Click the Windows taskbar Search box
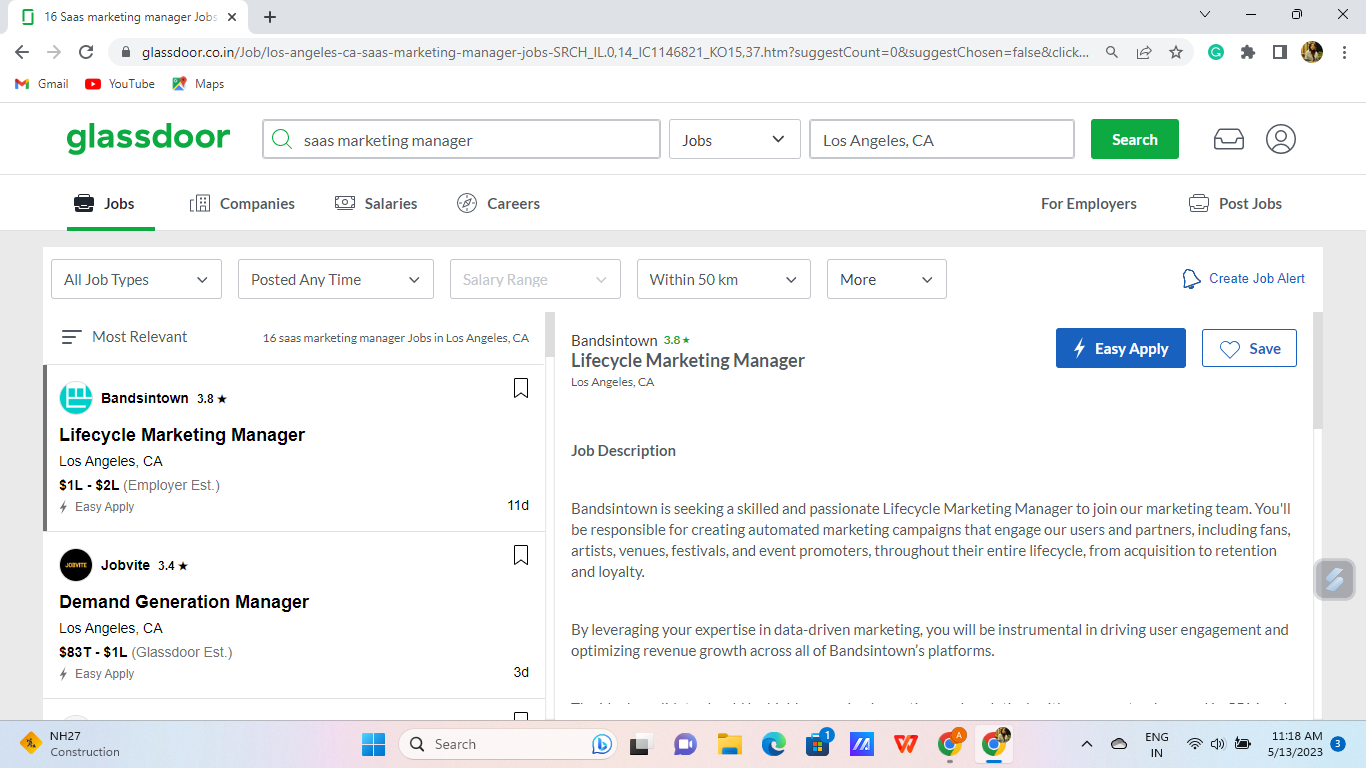Image resolution: width=1366 pixels, height=768 pixels. coord(508,744)
